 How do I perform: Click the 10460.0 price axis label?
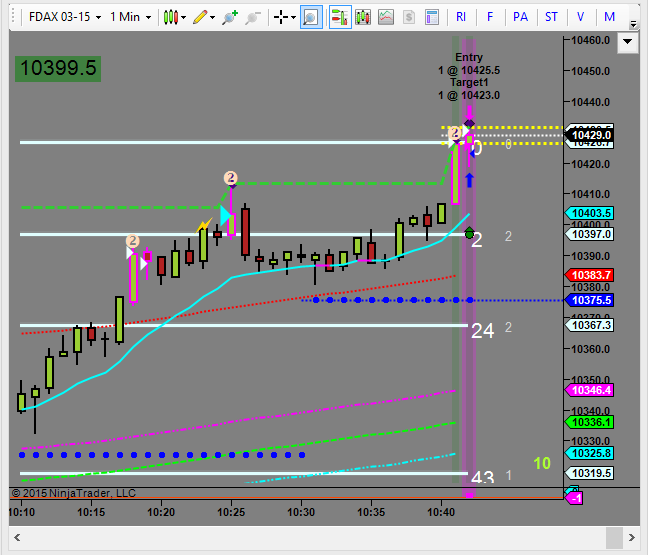click(x=591, y=40)
